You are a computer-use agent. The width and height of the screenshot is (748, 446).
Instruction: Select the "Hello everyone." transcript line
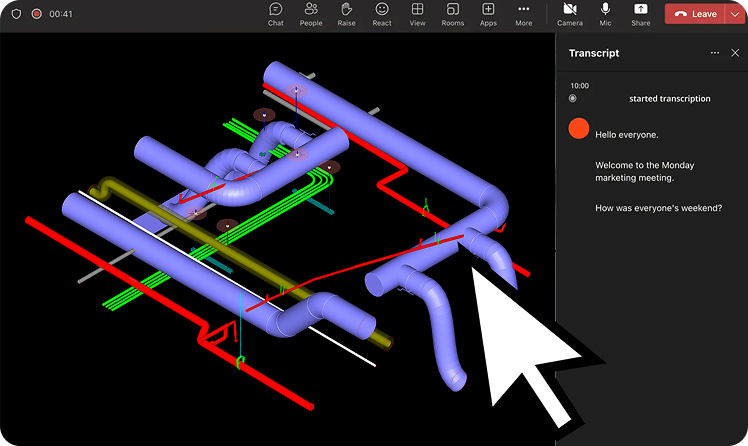pyautogui.click(x=626, y=134)
